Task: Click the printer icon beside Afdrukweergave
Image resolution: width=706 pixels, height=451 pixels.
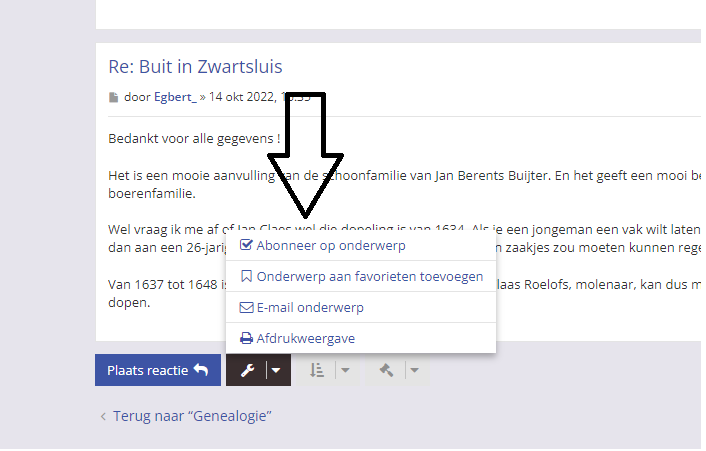Action: tap(246, 338)
